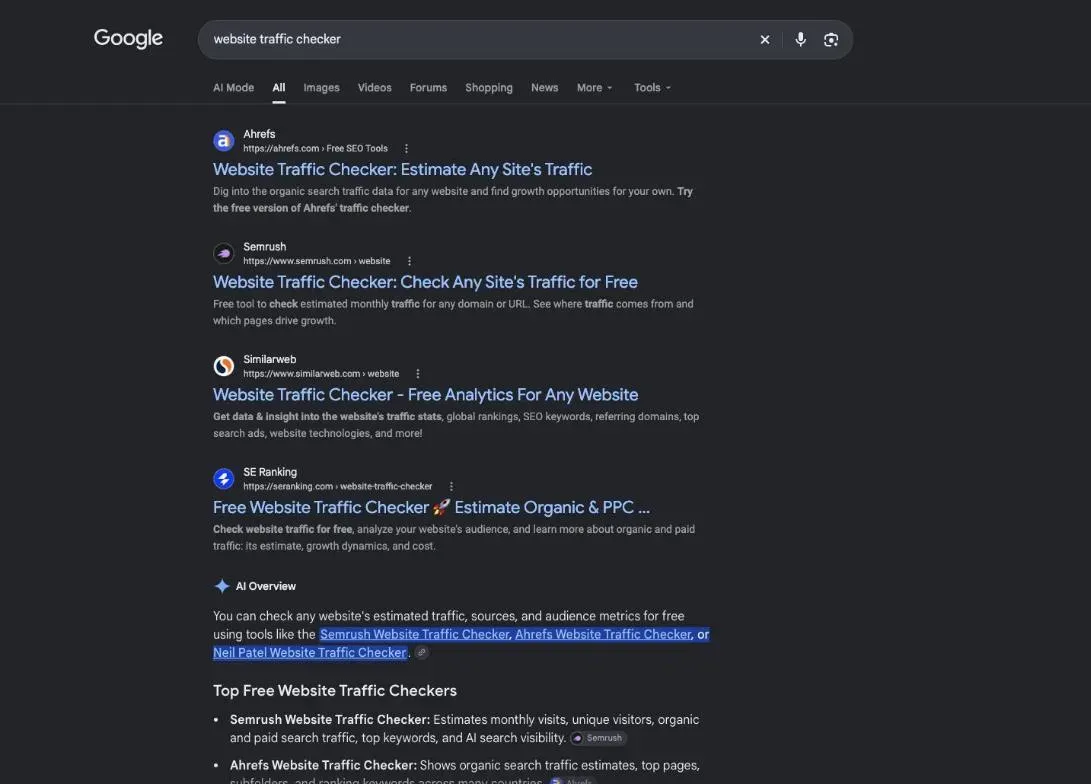Image resolution: width=1091 pixels, height=784 pixels.
Task: Click the SE Ranking site name text
Action: coord(270,472)
